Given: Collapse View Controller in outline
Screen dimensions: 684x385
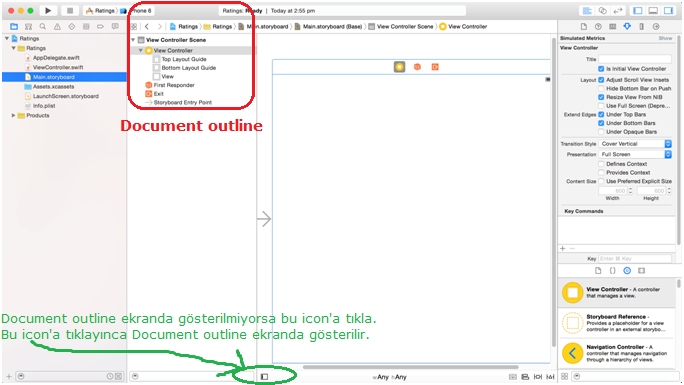Looking at the screenshot, I should pyautogui.click(x=140, y=51).
